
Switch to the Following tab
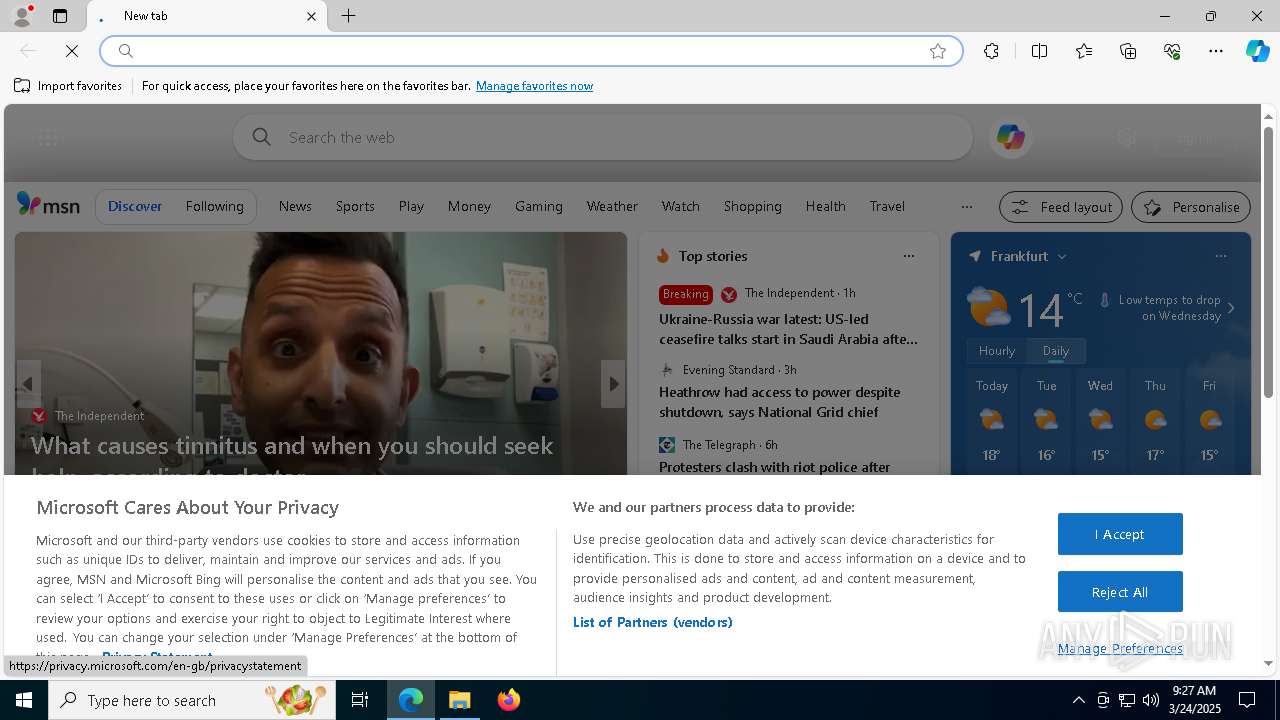(x=214, y=206)
